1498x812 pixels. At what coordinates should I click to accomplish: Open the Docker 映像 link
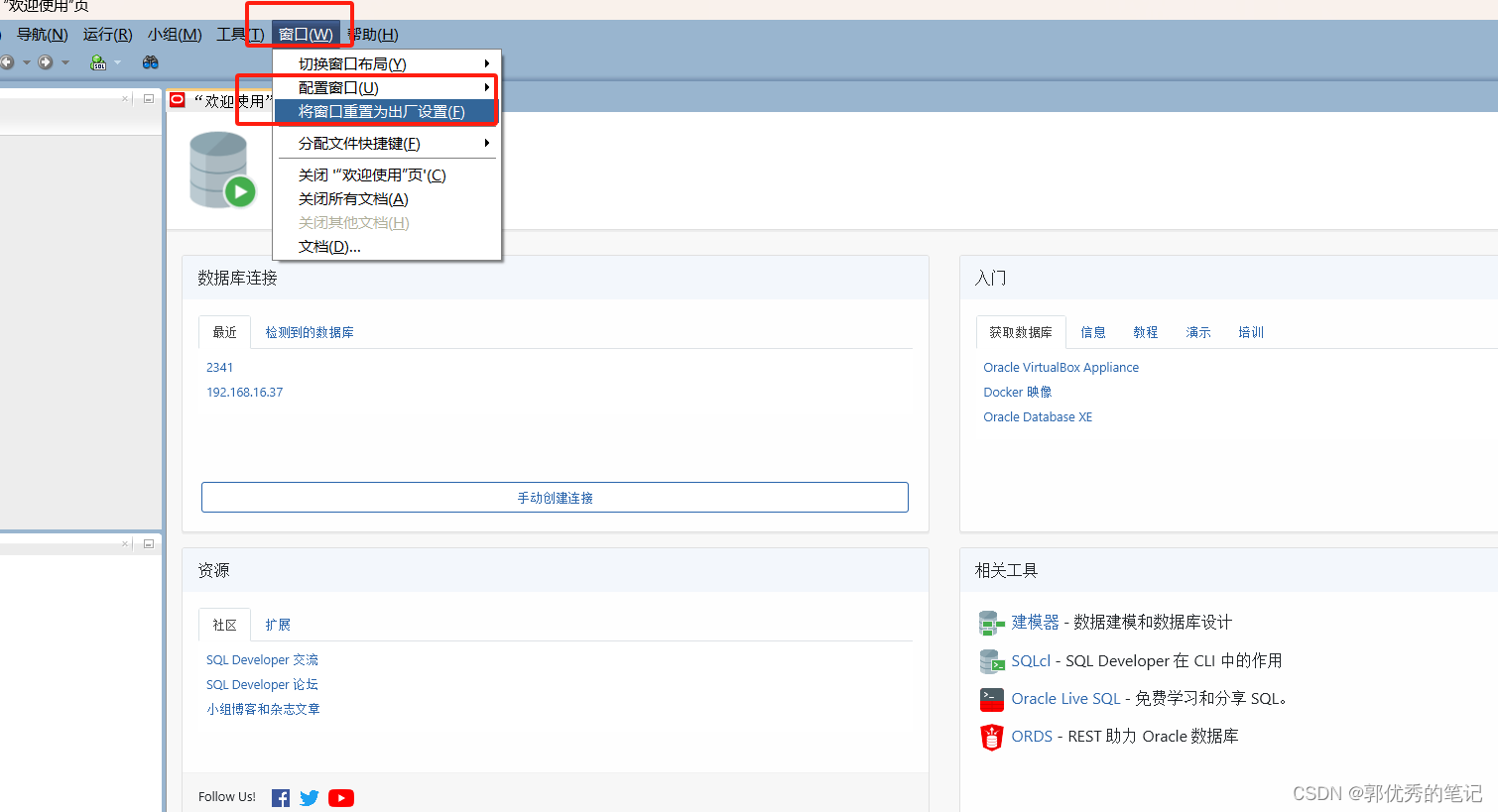tap(1017, 393)
